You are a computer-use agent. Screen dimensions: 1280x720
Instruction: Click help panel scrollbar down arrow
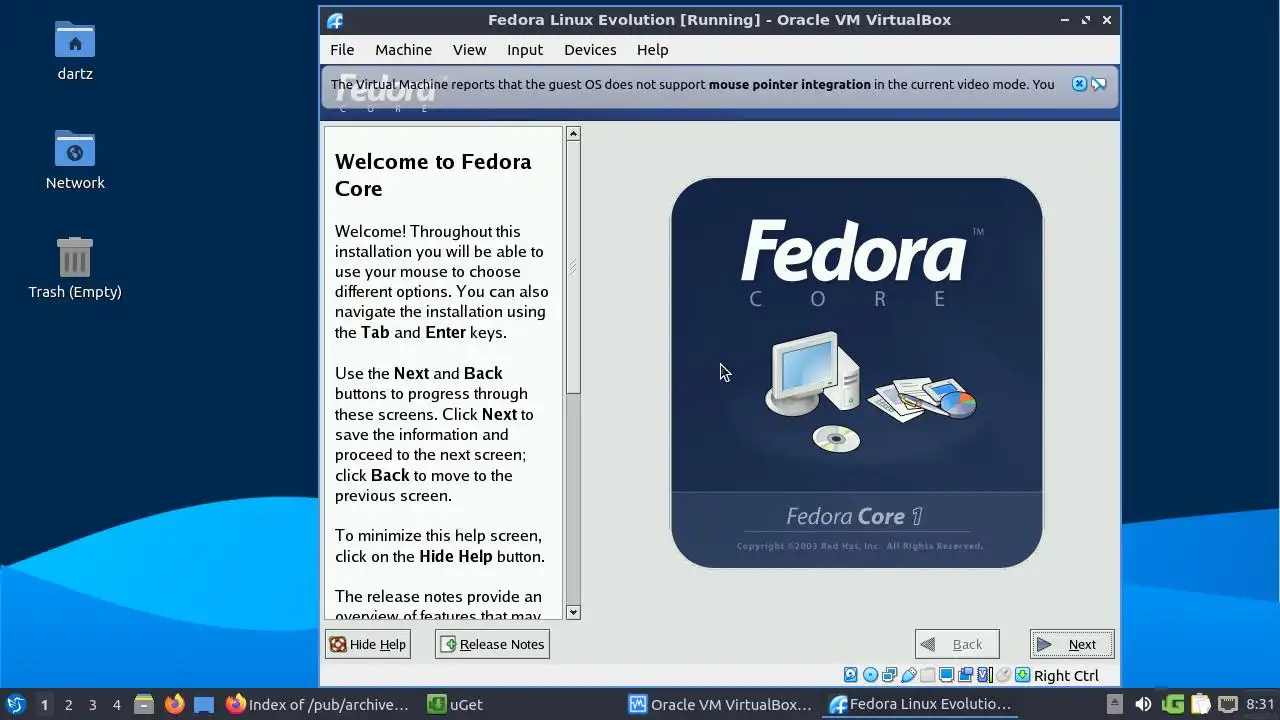point(573,612)
